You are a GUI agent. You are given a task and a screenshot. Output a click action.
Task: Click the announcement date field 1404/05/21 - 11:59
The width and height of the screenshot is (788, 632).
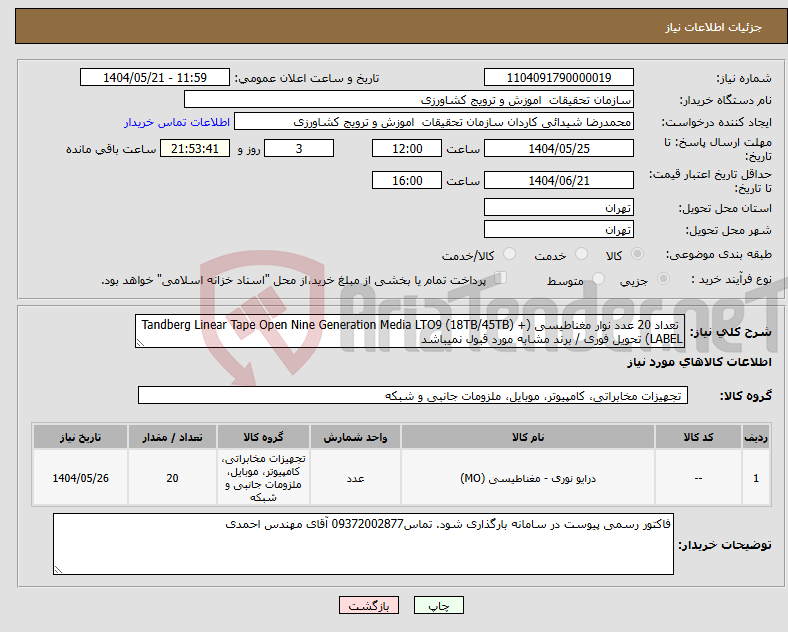tap(155, 78)
